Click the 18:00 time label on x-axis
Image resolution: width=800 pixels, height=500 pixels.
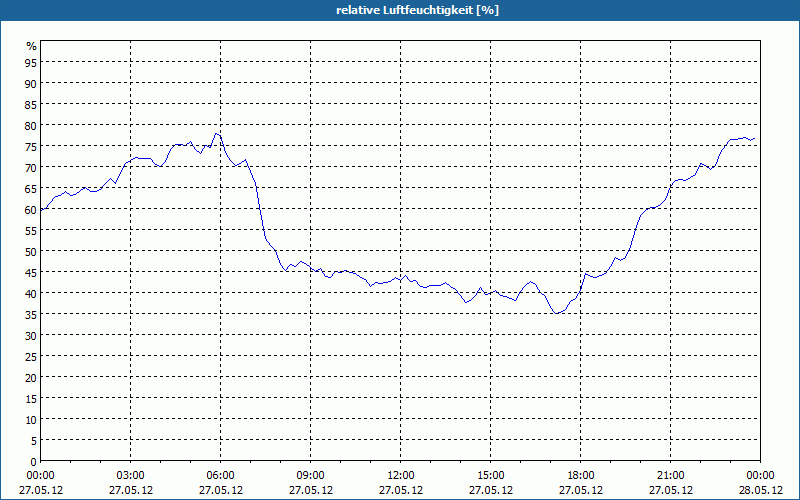581,476
